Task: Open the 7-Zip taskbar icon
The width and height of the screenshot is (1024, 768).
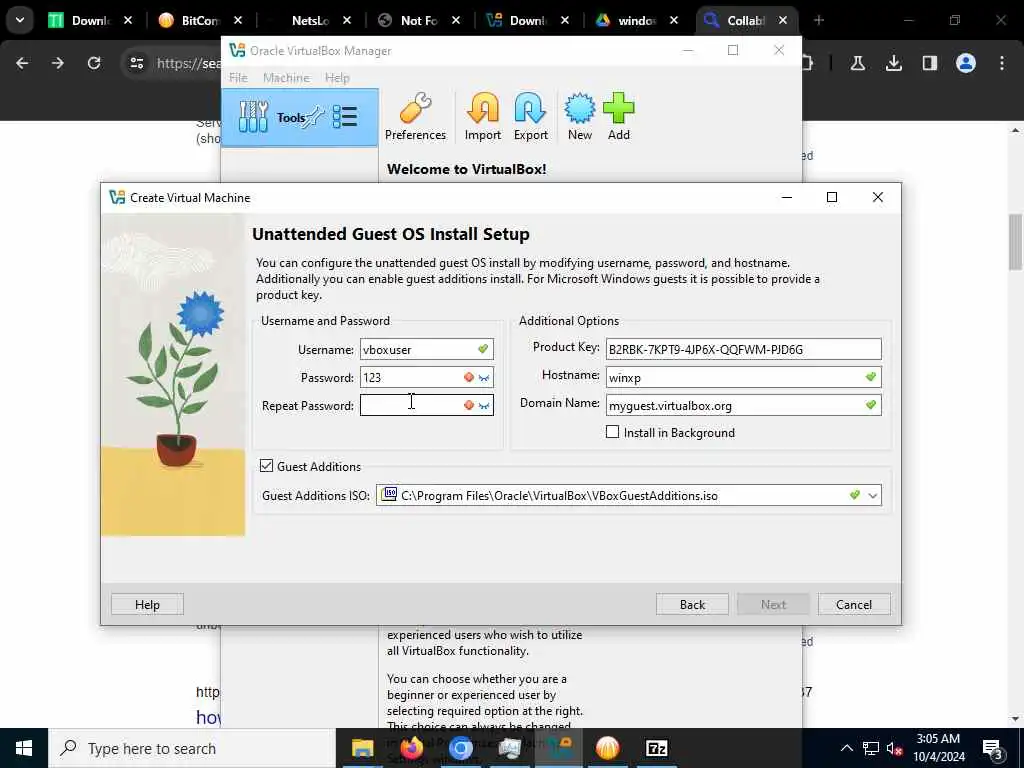Action: point(656,748)
